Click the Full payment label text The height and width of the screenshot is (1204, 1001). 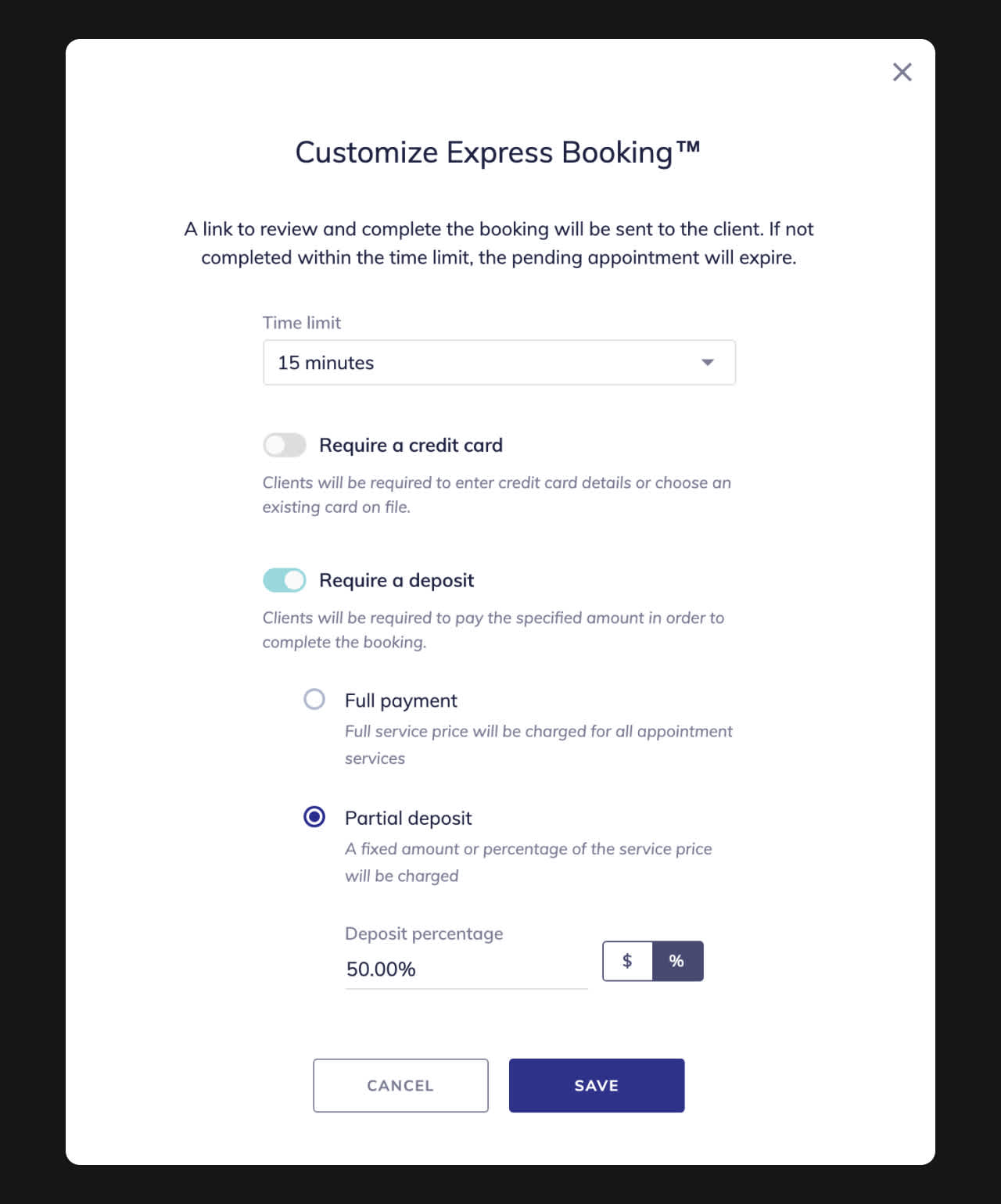[400, 700]
